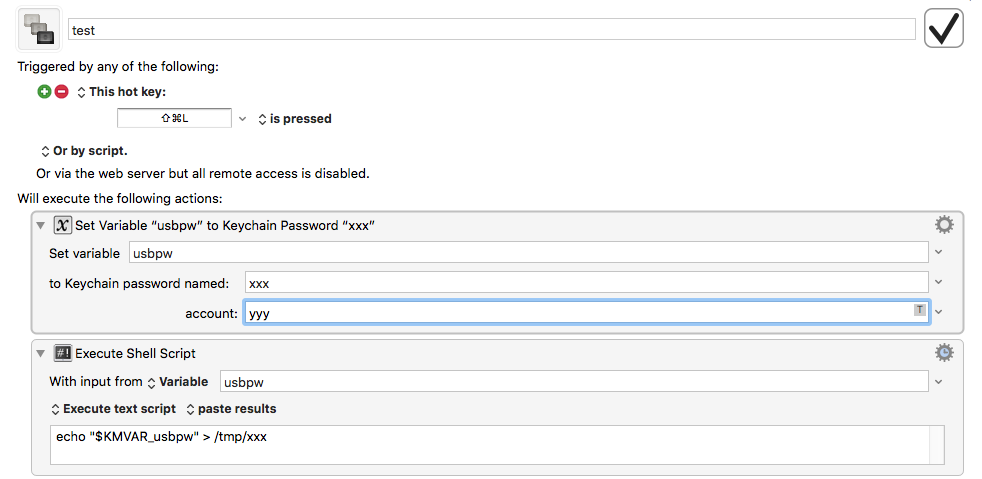Open the 'This hot key' trigger type menu
Viewport: 982px width, 479px height.
(121, 92)
